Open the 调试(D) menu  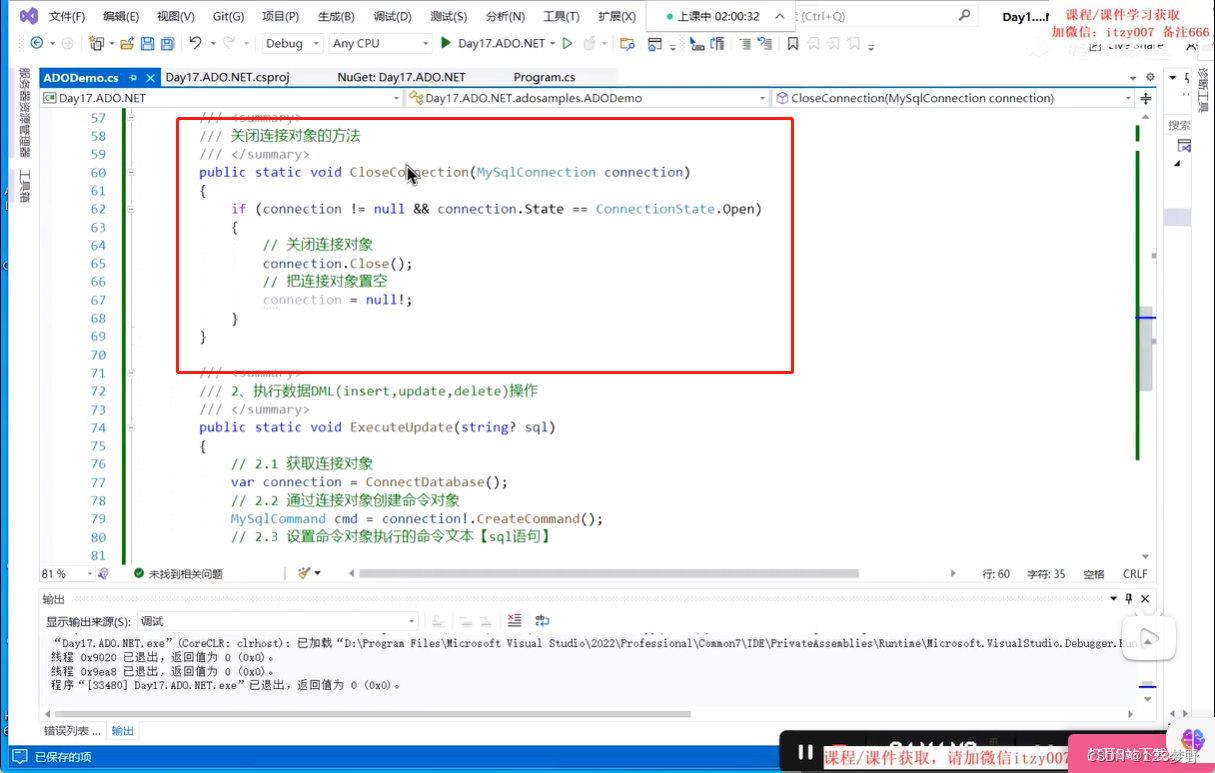[x=391, y=16]
